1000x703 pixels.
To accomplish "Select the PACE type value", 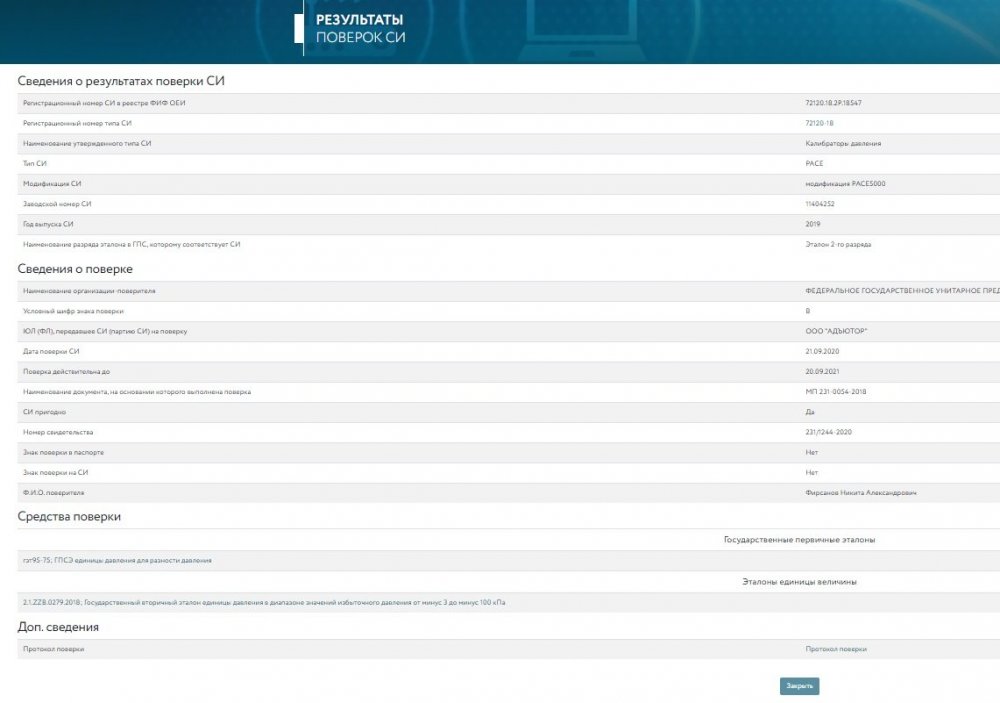I will [x=814, y=164].
